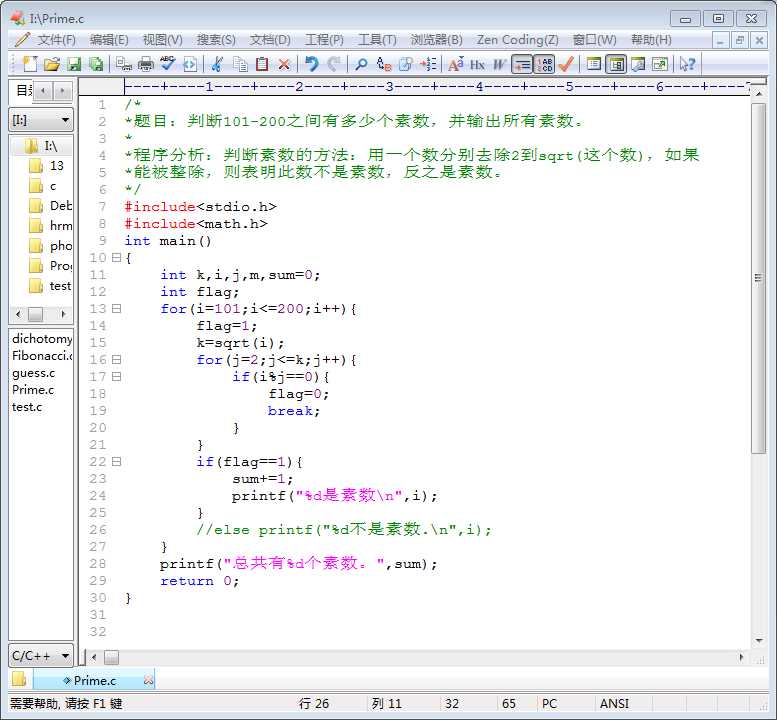Click the Print icon
The width and height of the screenshot is (777, 720).
tap(146, 64)
